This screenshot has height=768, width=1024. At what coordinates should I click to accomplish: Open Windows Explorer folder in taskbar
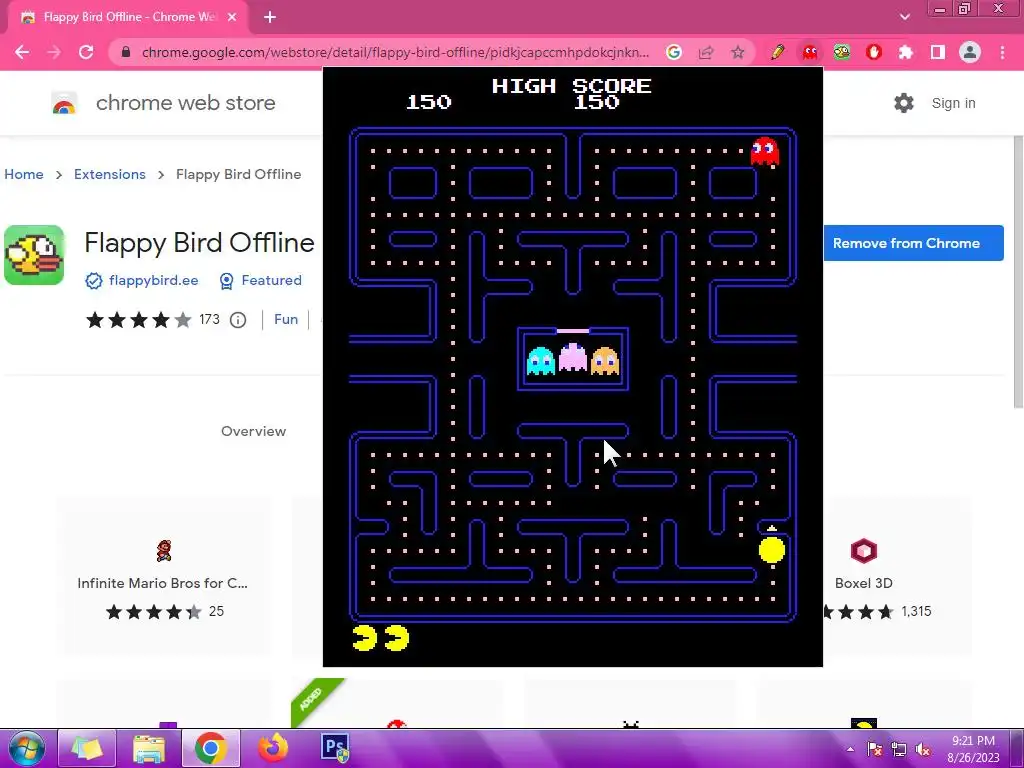[149, 748]
